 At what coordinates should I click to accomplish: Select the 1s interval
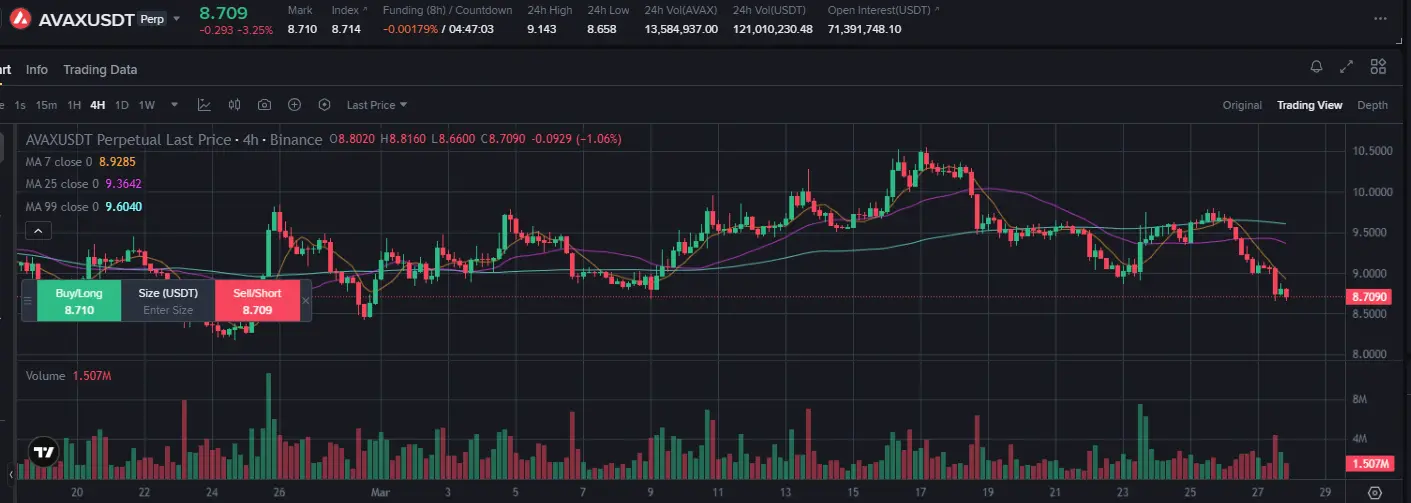pos(20,105)
